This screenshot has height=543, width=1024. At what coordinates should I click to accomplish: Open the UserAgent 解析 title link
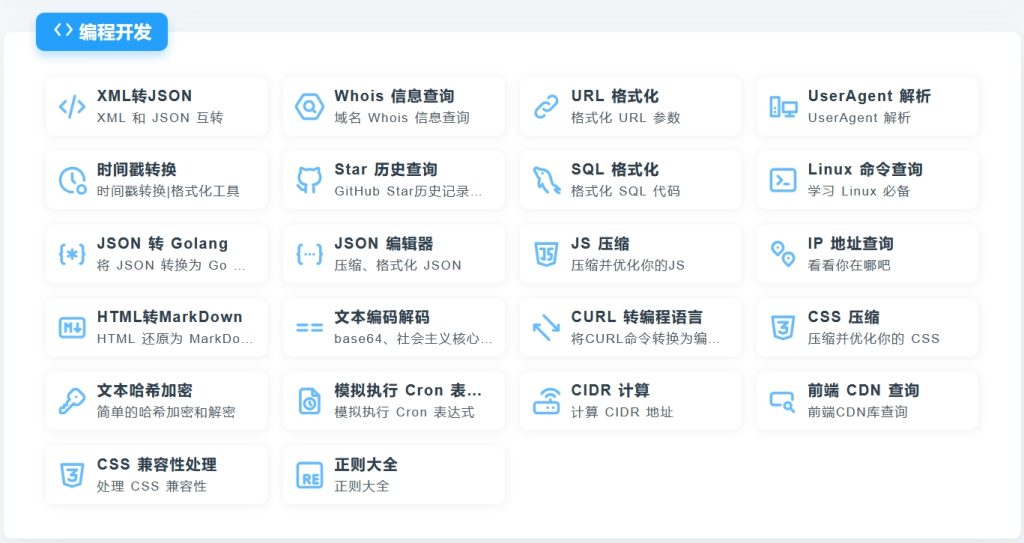(869, 96)
